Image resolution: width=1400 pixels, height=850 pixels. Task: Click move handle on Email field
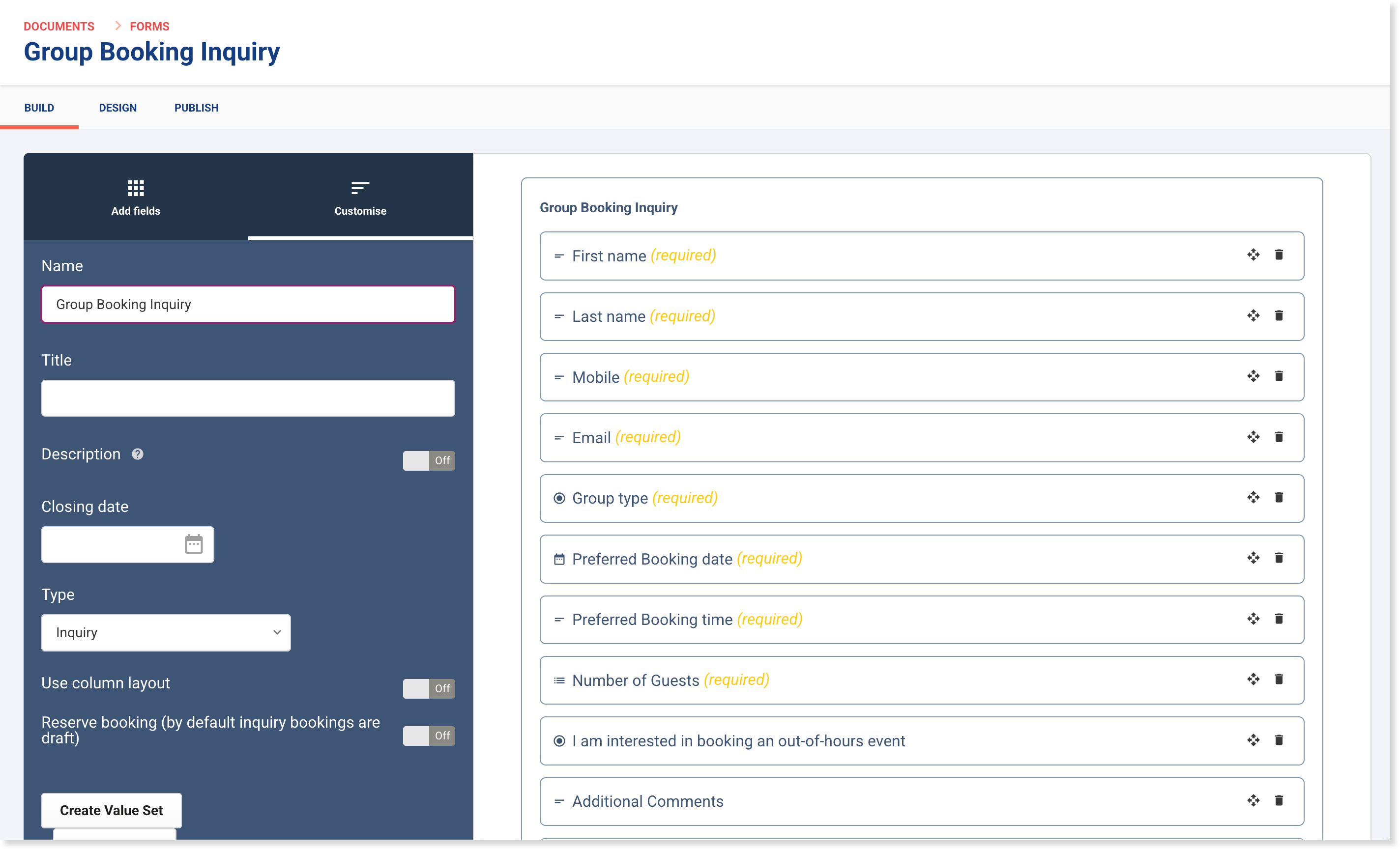click(x=1253, y=437)
